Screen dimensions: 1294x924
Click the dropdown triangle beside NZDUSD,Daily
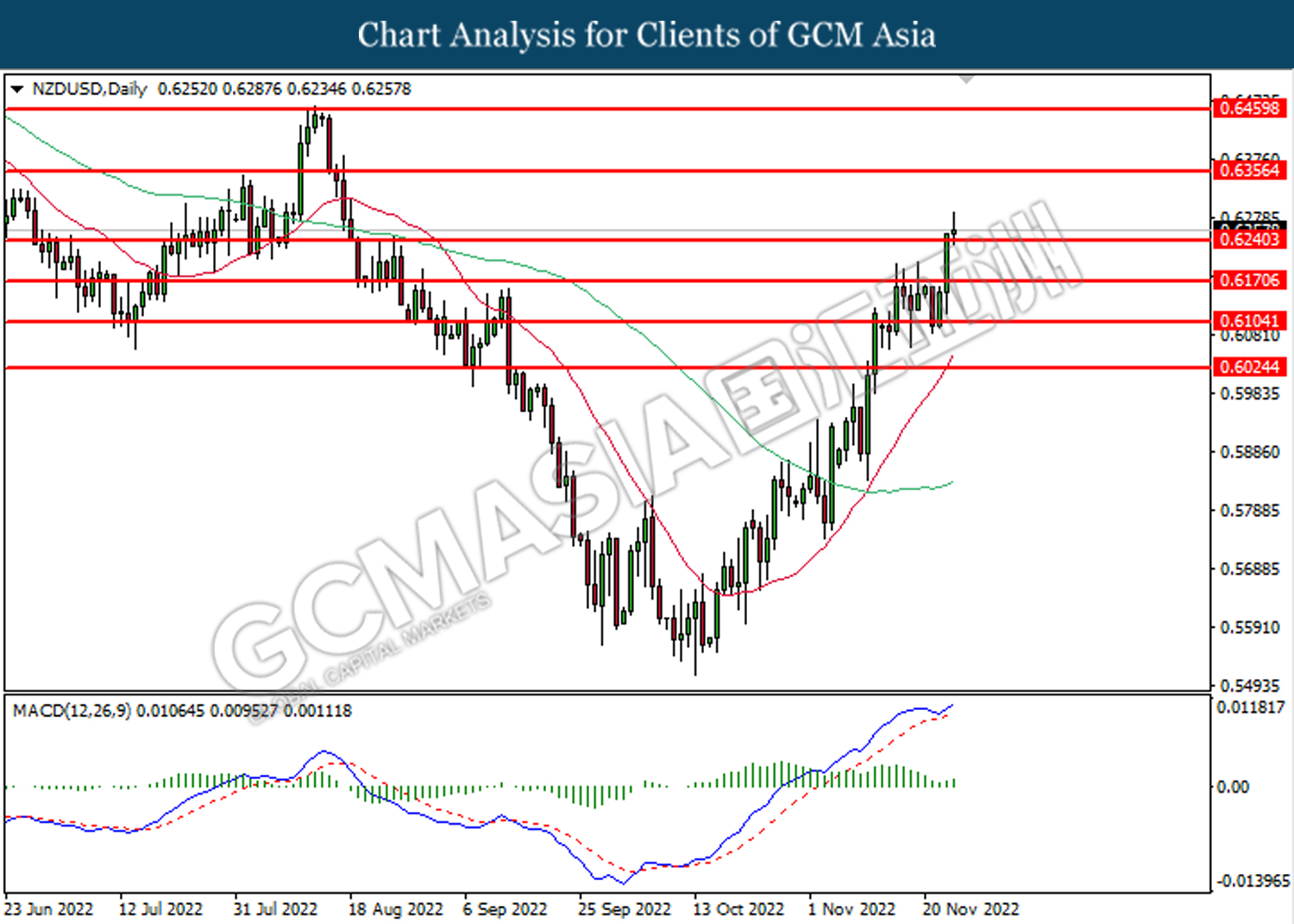pos(16,89)
